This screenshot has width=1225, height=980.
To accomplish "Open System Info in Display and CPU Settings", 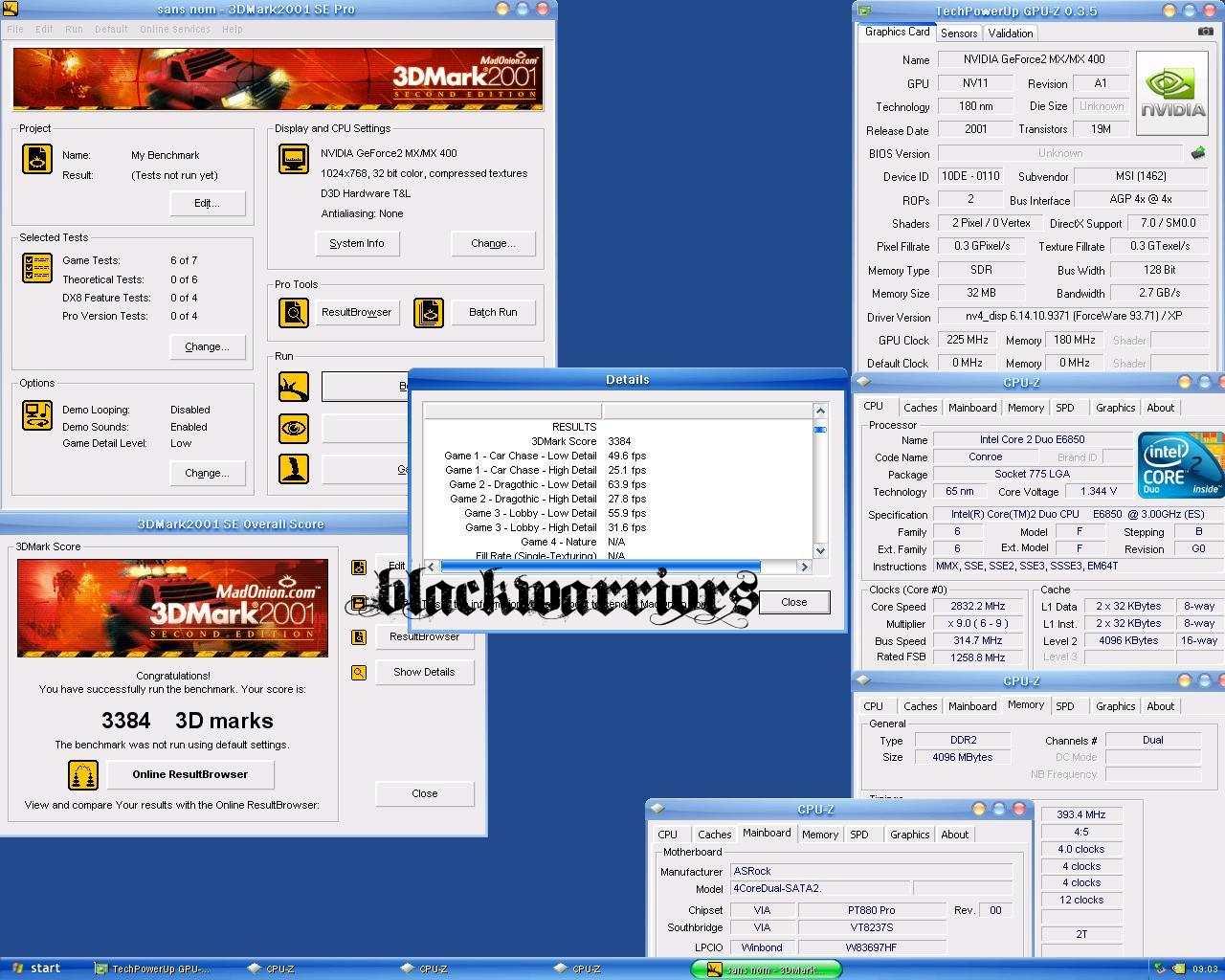I will 357,244.
